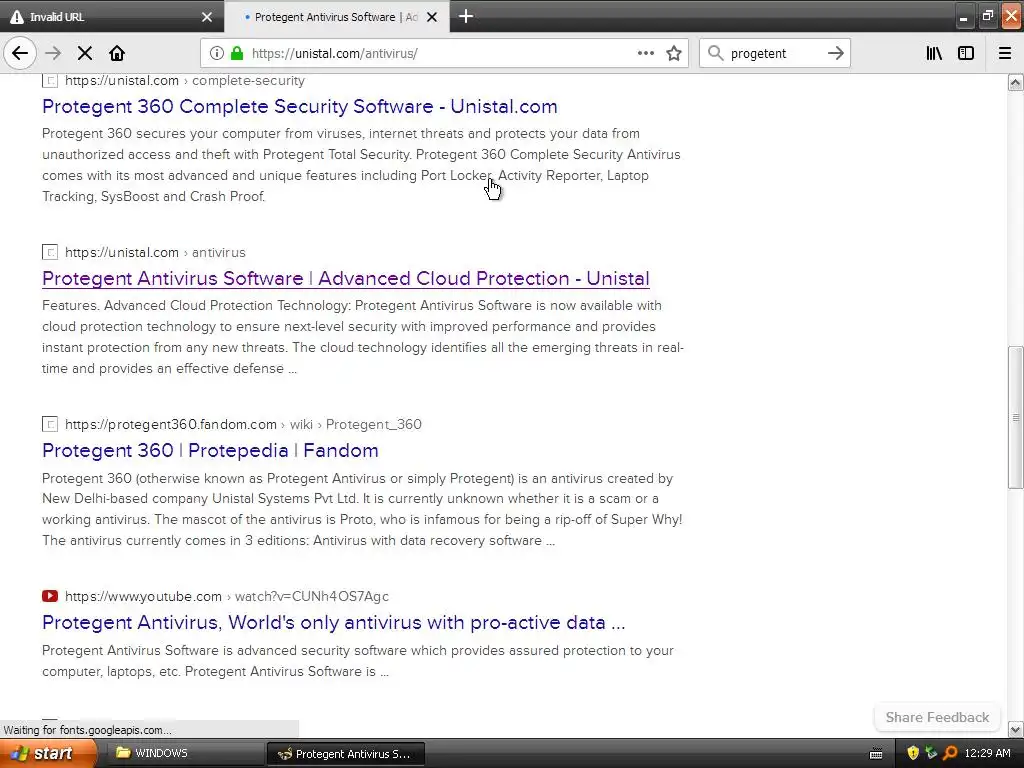The height and width of the screenshot is (768, 1024).
Task: Open the Firefox hamburger menu
Action: 1004,54
